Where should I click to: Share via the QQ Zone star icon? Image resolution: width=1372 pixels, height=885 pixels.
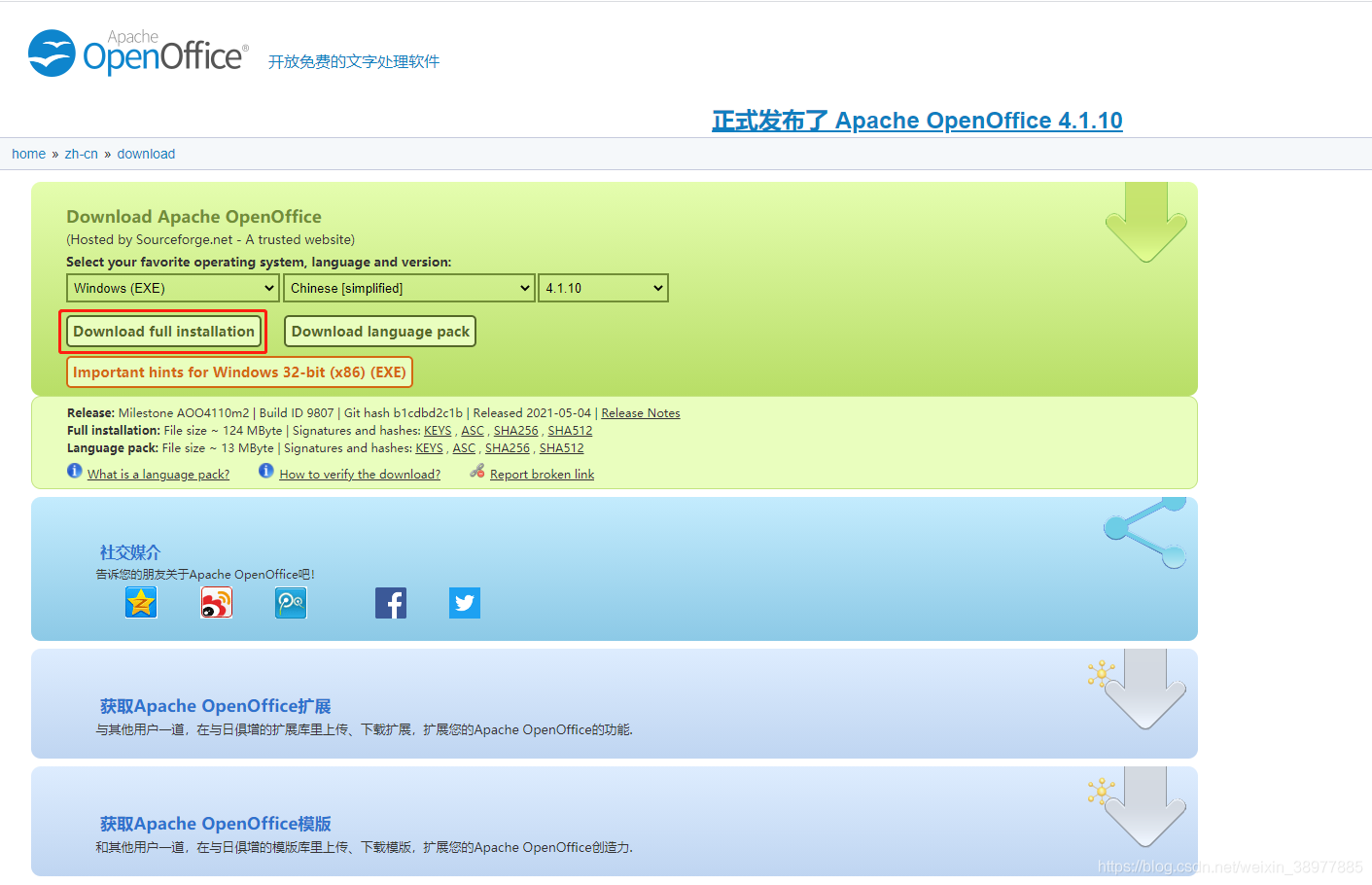point(141,603)
